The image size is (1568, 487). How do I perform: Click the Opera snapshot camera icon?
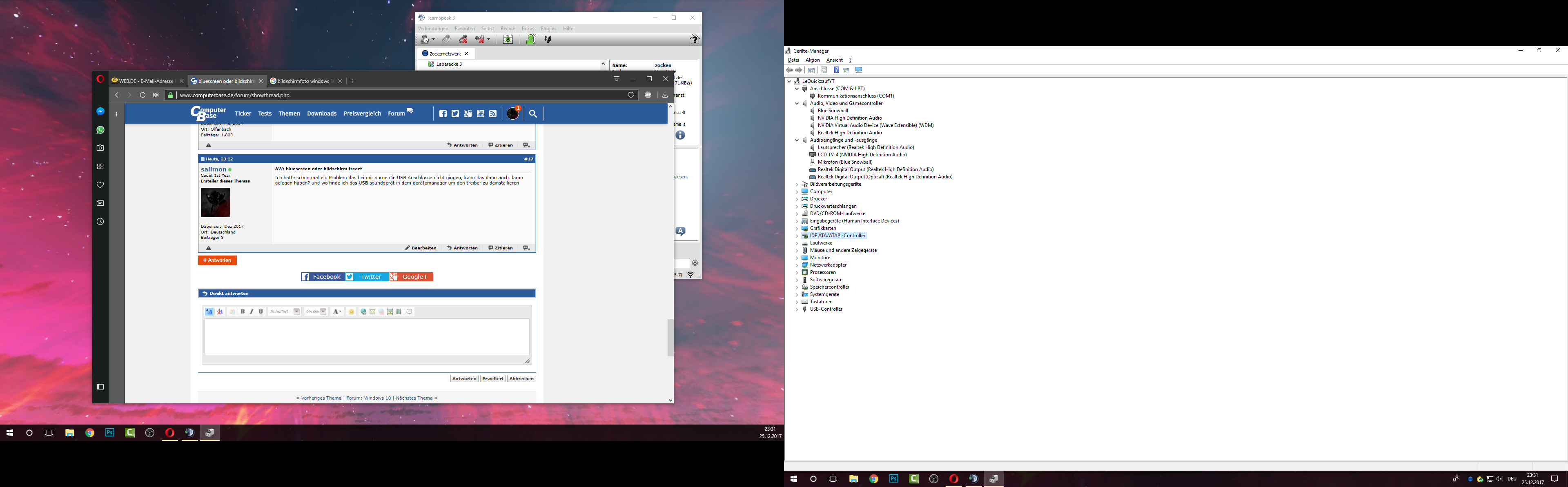coord(100,148)
